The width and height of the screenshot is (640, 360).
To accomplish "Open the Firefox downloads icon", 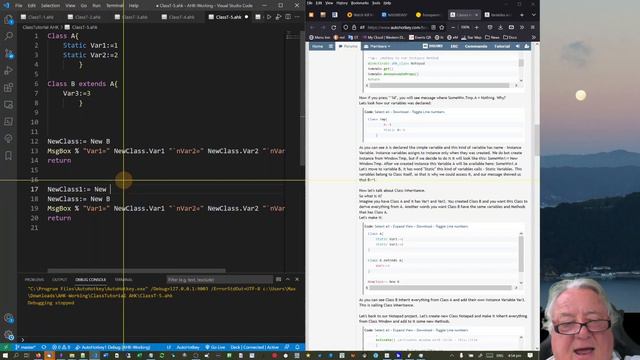I will 500,27.
